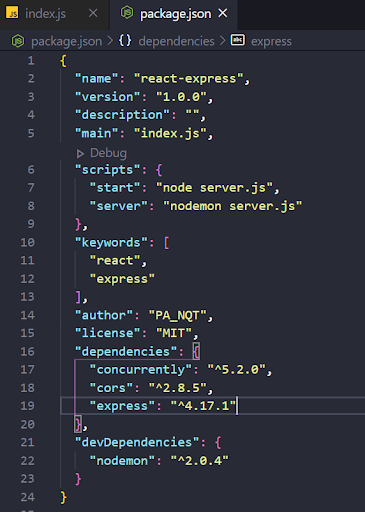Click the Debug play triangle icon
The height and width of the screenshot is (512, 365).
(x=80, y=153)
